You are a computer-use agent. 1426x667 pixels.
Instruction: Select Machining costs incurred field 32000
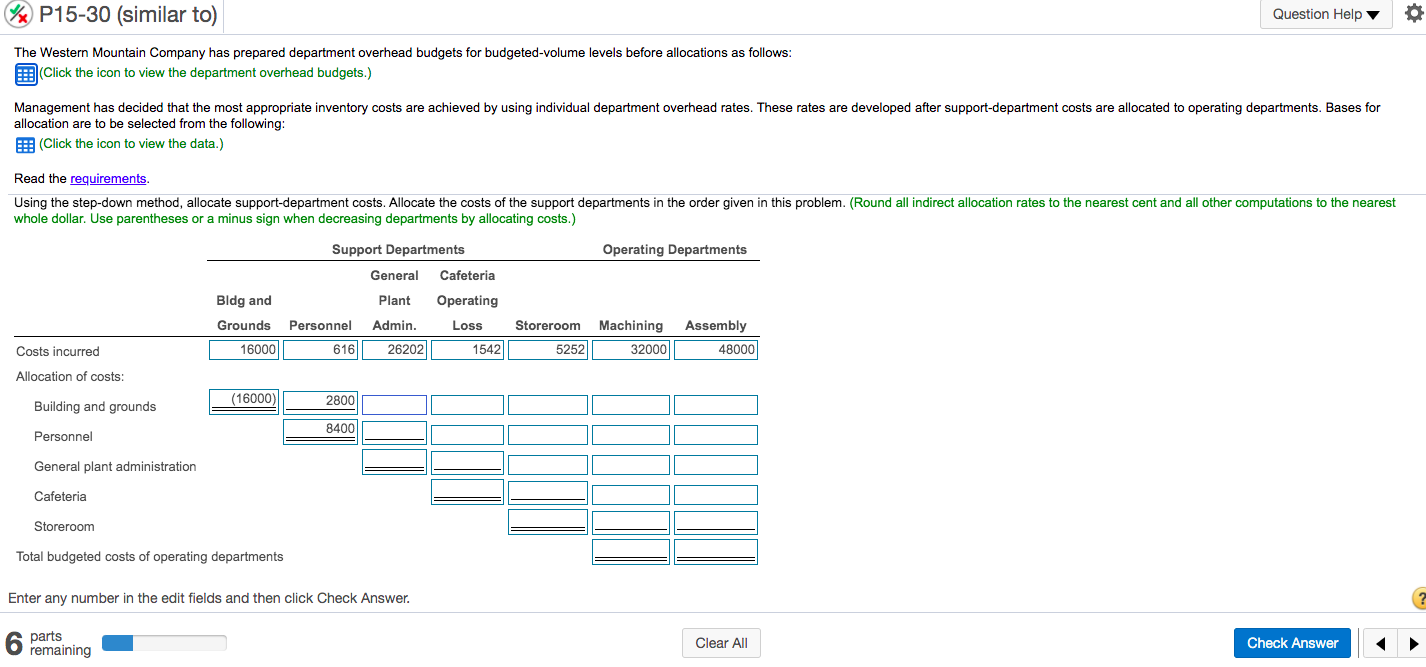point(631,350)
